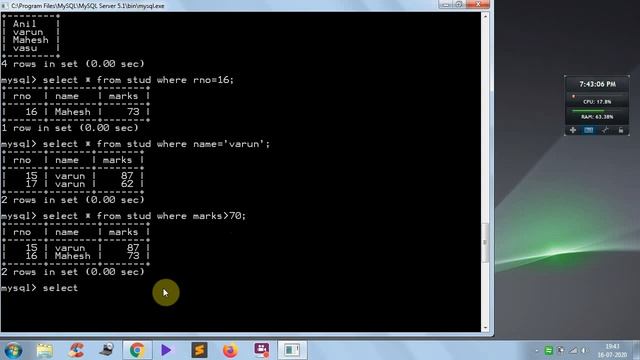
Task: Click the console scrollbar up arrow
Action: pyautogui.click(x=485, y=17)
